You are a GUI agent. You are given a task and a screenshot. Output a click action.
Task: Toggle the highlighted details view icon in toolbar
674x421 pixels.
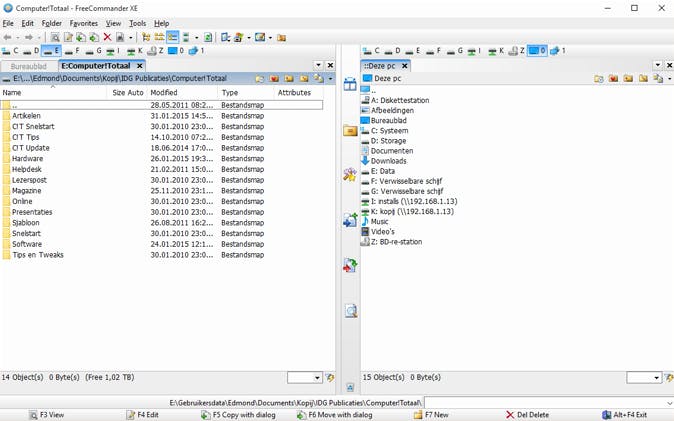pyautogui.click(x=172, y=37)
